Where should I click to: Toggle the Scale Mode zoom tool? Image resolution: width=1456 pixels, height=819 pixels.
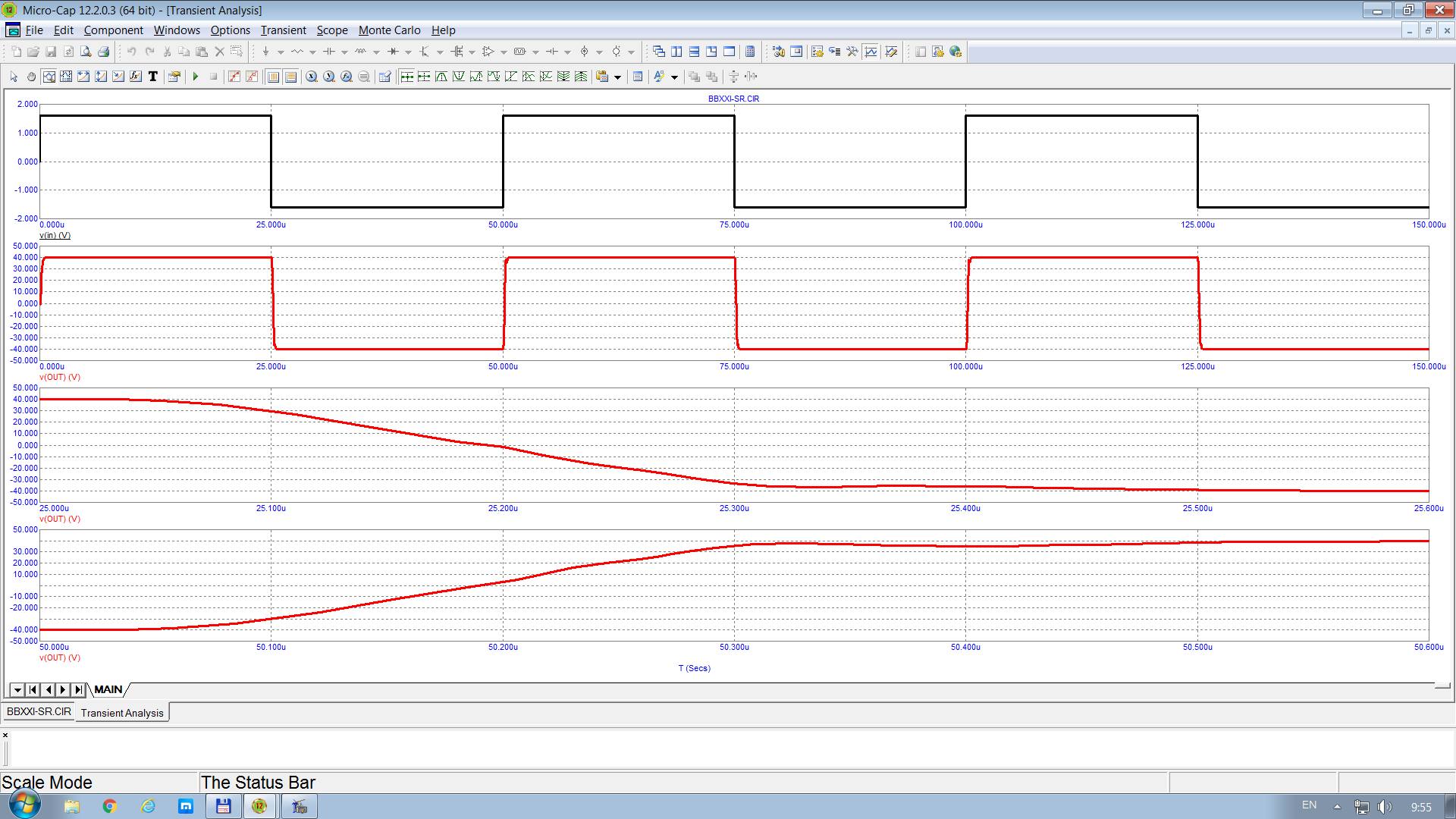pos(49,77)
